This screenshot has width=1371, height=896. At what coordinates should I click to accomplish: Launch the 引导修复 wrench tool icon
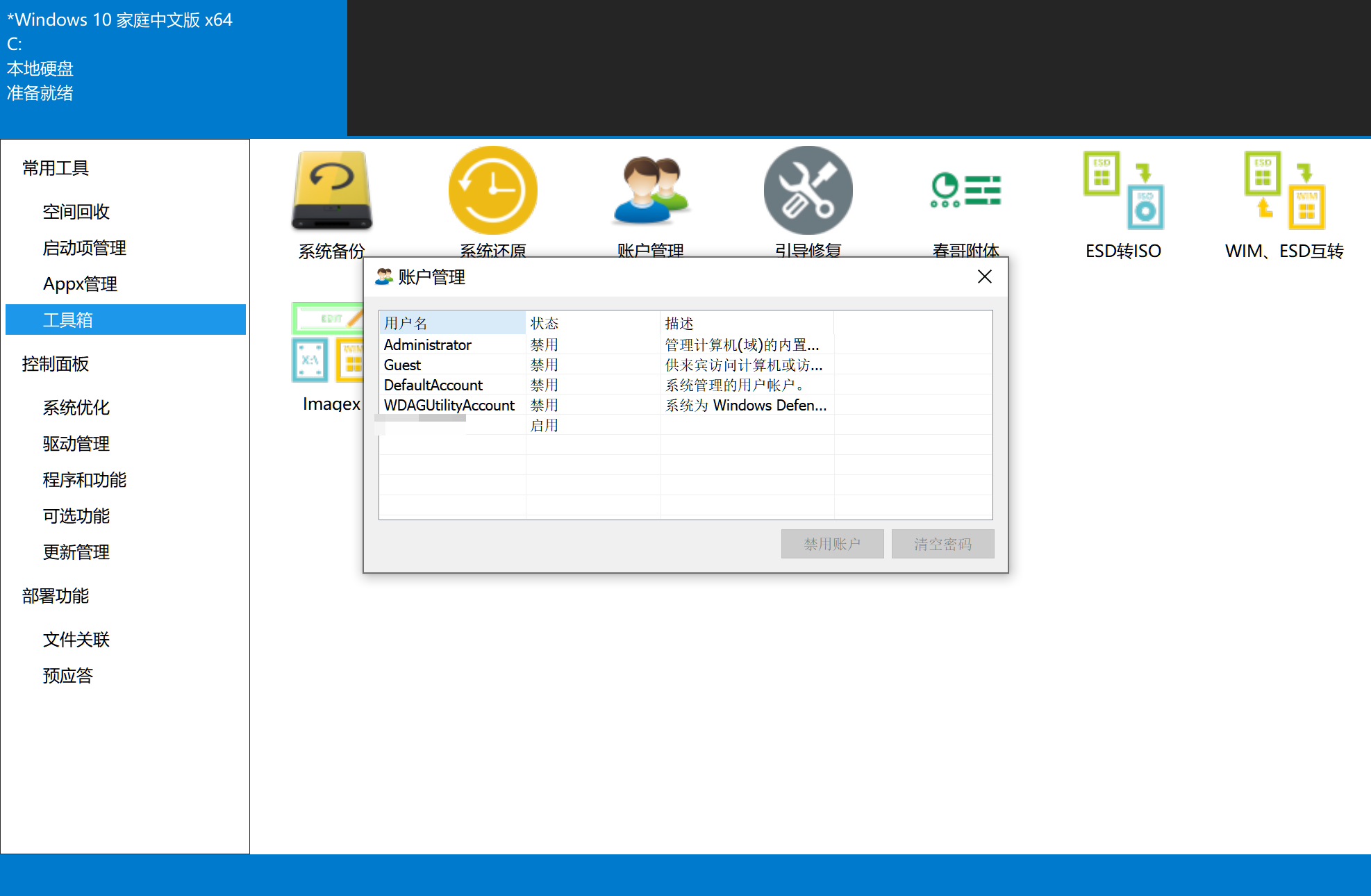[808, 191]
